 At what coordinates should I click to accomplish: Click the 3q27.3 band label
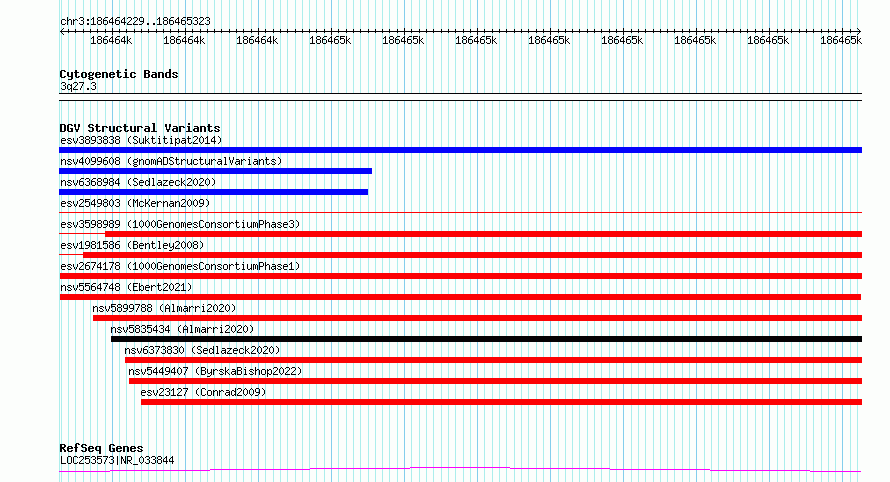(78, 86)
